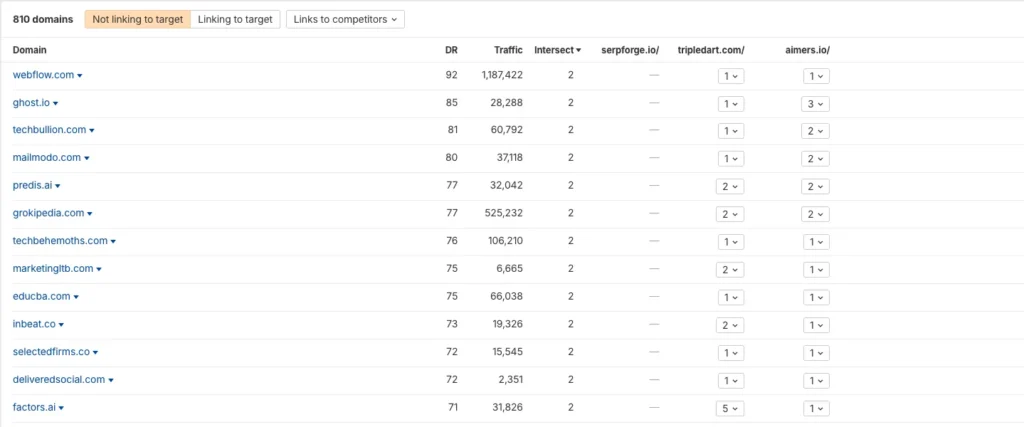This screenshot has height=427, width=1024.
Task: Open the mailmodo.com domain link
Action: tap(46, 157)
